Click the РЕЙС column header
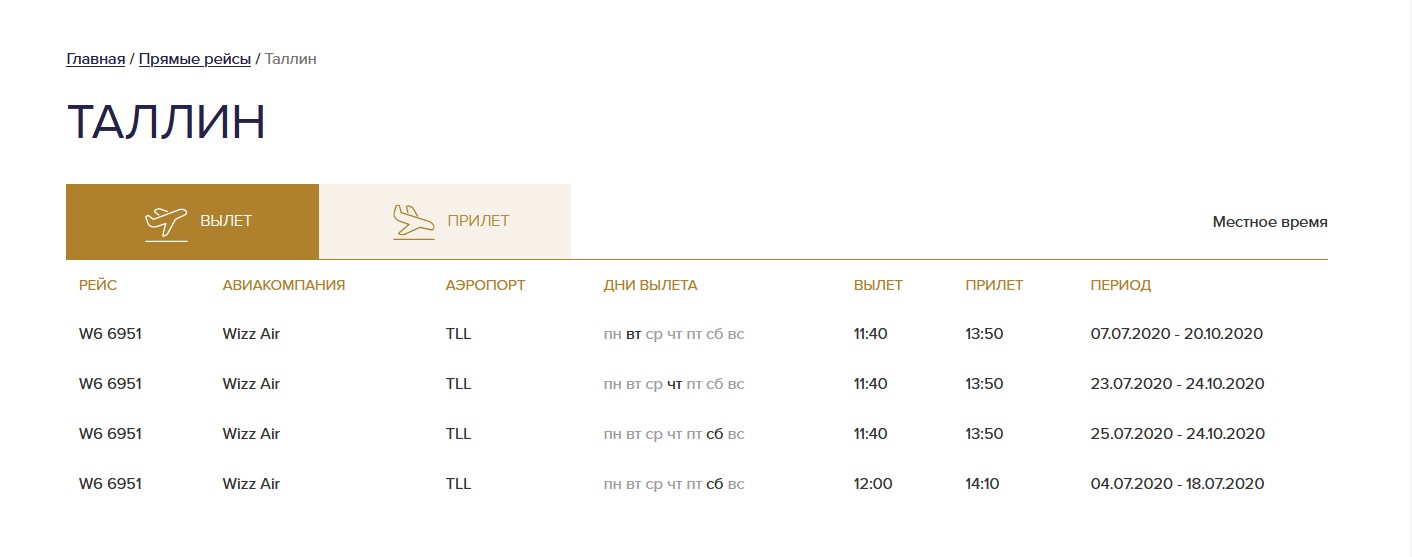Viewport: 1412px width, 557px height. coord(98,285)
